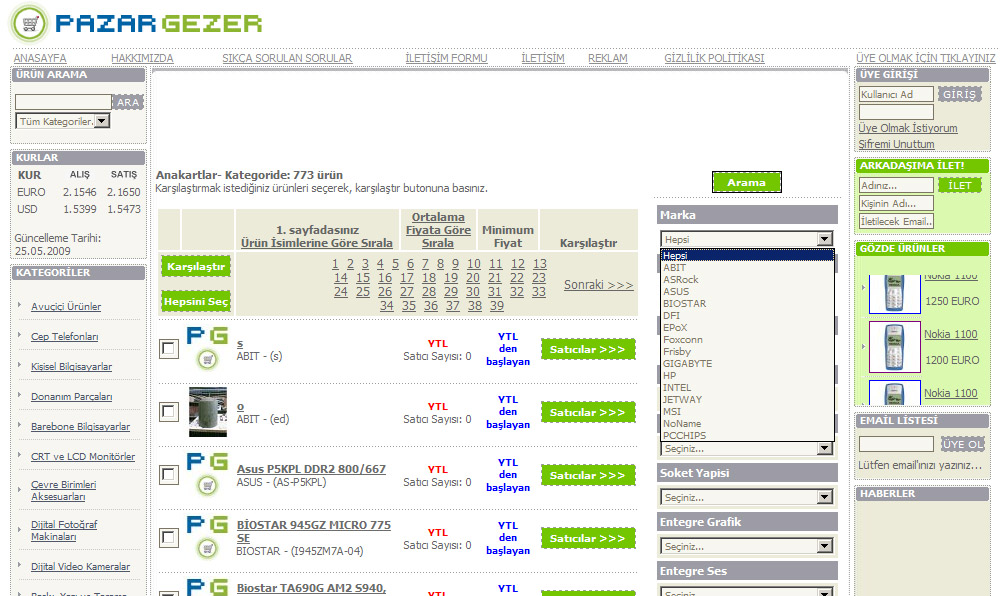Tick the checkbox for Asus P5KPL DDR2
The width and height of the screenshot is (1004, 596).
coord(168,475)
